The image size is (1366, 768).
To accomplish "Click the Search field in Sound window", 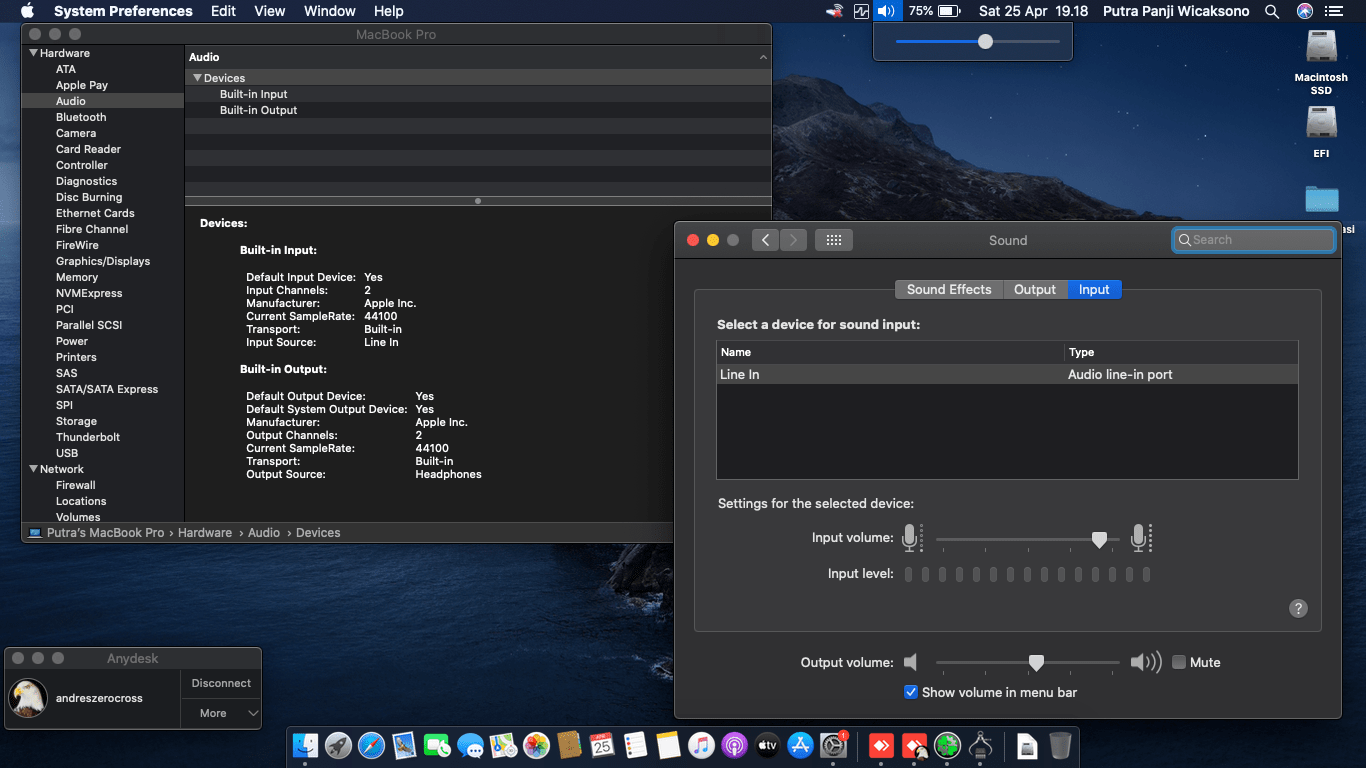I will pyautogui.click(x=1254, y=240).
